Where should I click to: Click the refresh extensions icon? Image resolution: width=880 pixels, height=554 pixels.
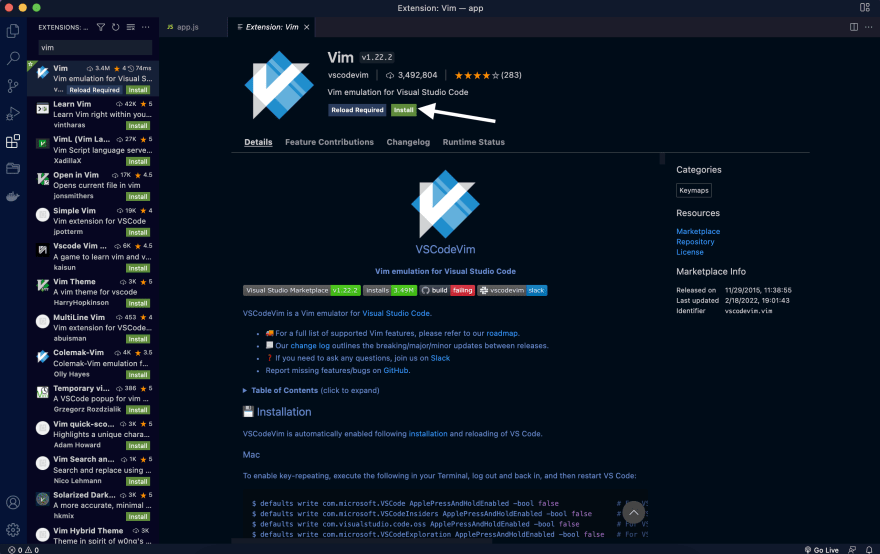point(116,27)
